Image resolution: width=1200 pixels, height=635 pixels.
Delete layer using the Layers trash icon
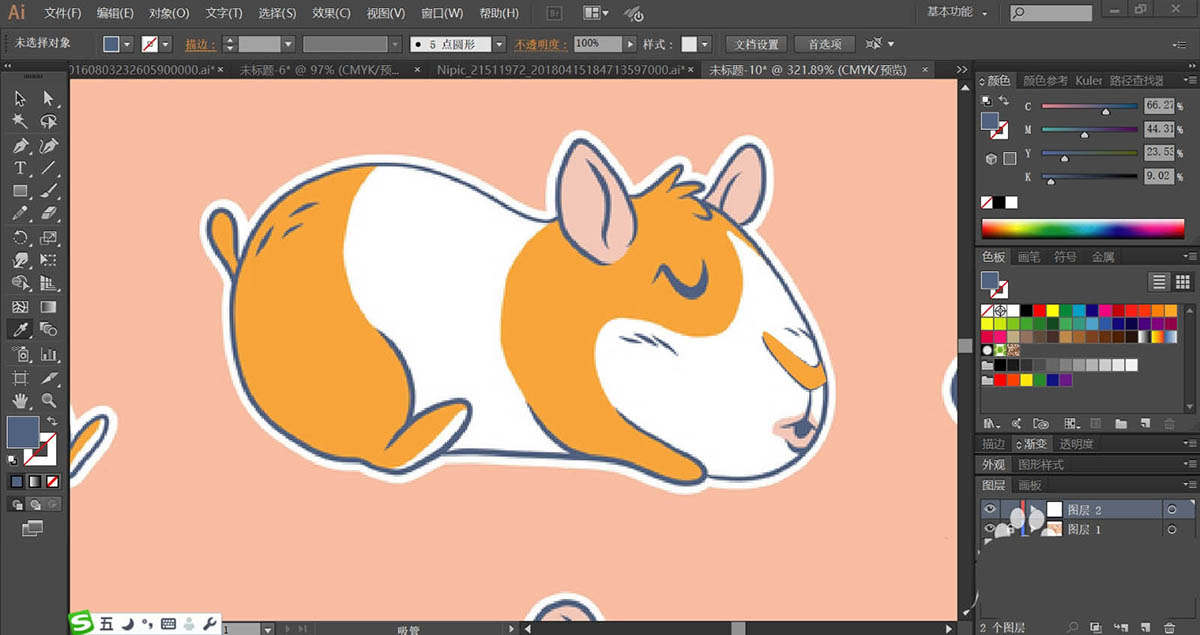(1168, 627)
